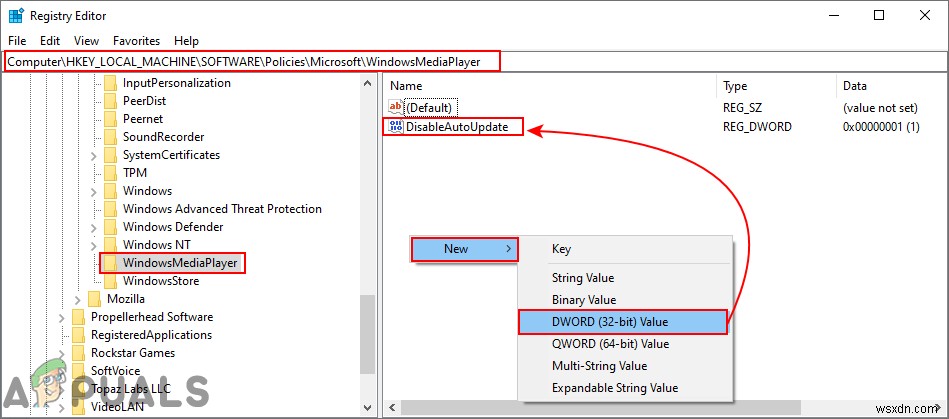Viewport: 949px width, 419px height.
Task: Select the WindowsMediaPlayer key
Action: point(180,263)
